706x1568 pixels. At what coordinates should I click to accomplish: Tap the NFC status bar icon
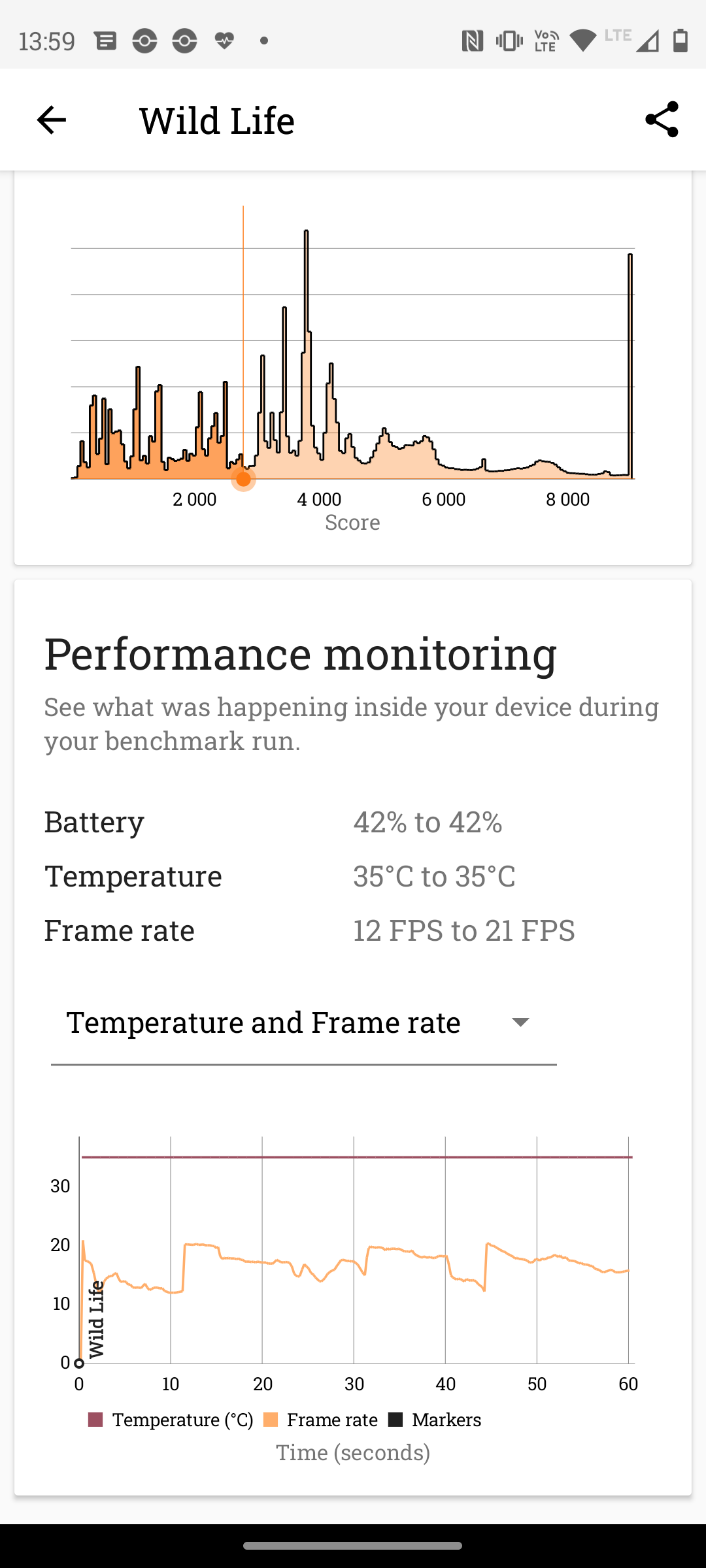pos(472,41)
